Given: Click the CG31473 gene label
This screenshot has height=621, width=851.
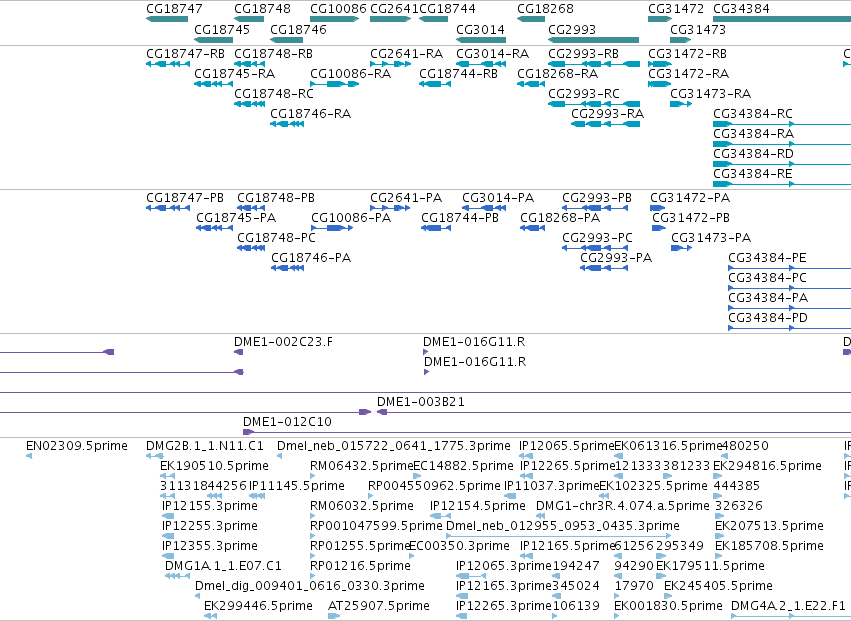Looking at the screenshot, I should click(x=698, y=29).
